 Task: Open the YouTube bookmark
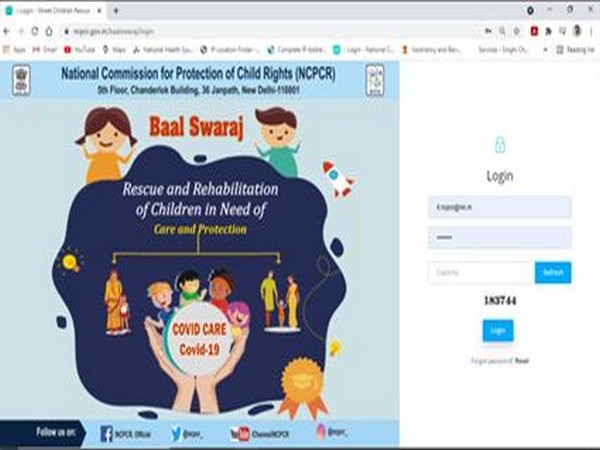pos(80,49)
